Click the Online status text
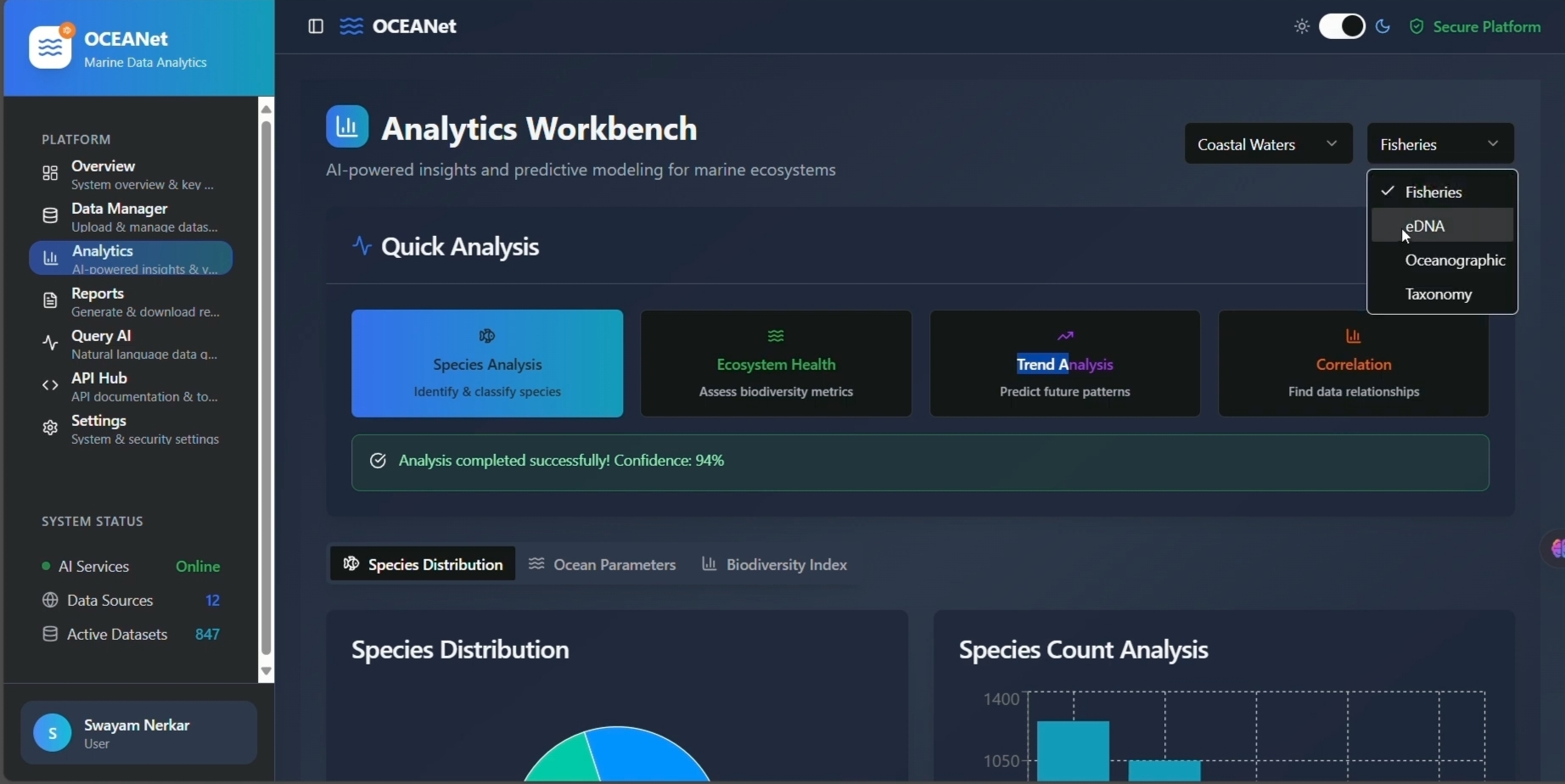Image resolution: width=1565 pixels, height=784 pixels. pos(198,566)
